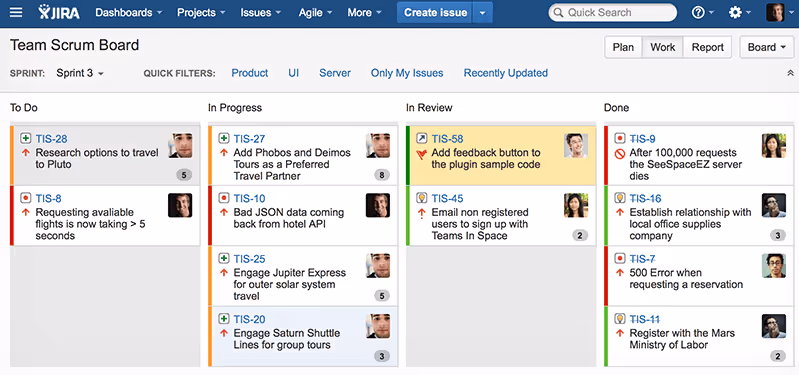Collapse the board header with double chevron

(790, 73)
